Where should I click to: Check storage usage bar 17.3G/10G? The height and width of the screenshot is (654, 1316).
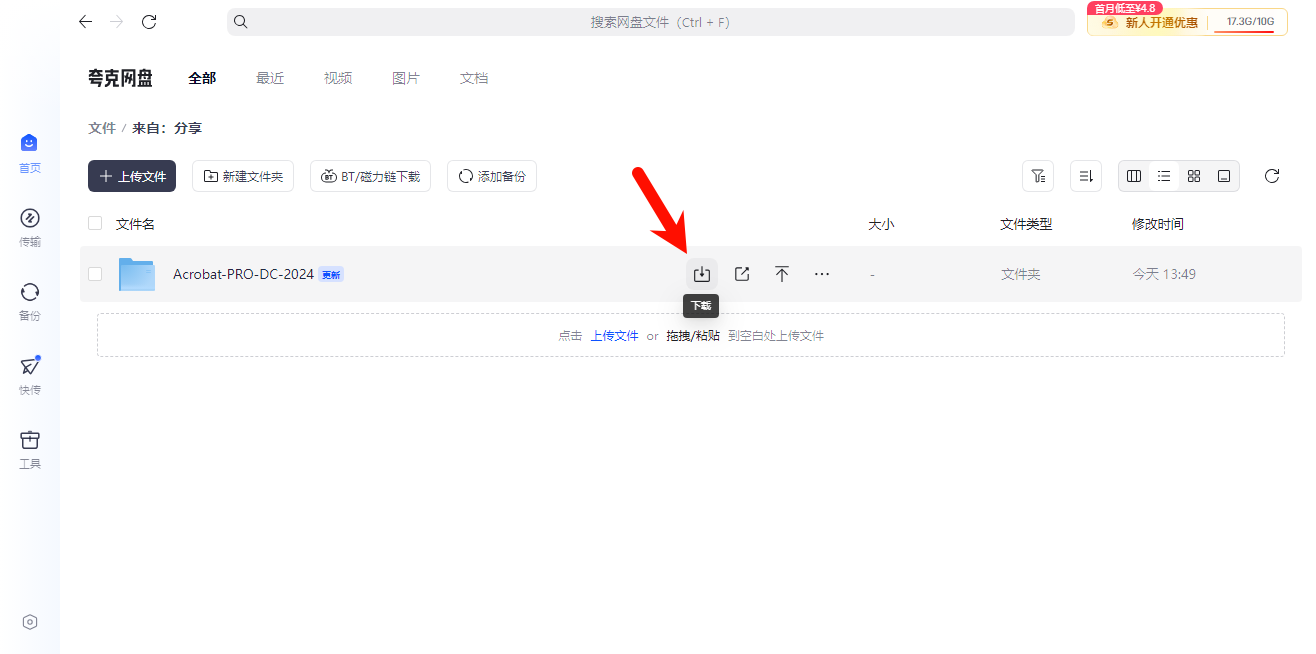[x=1250, y=22]
